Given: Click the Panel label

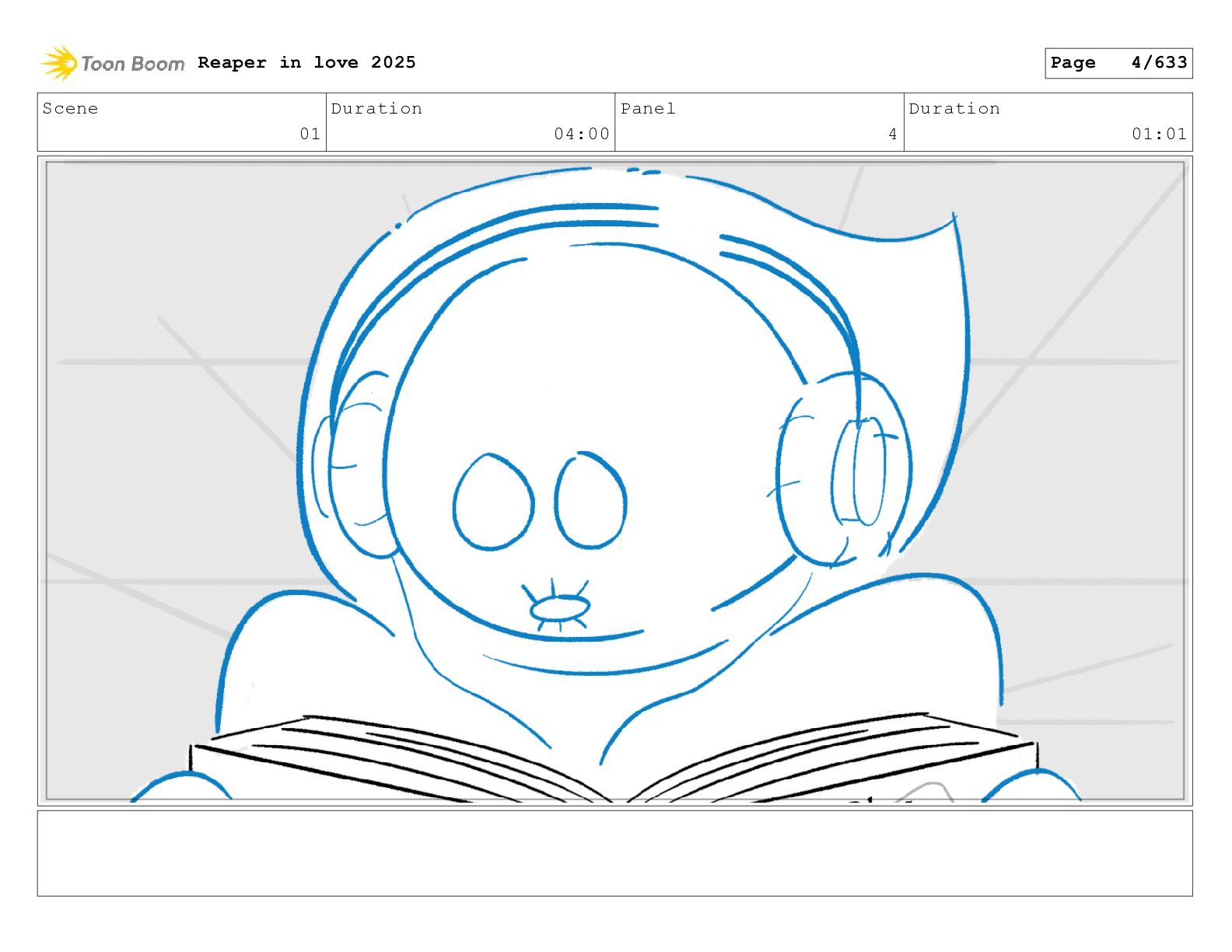Looking at the screenshot, I should click(648, 109).
